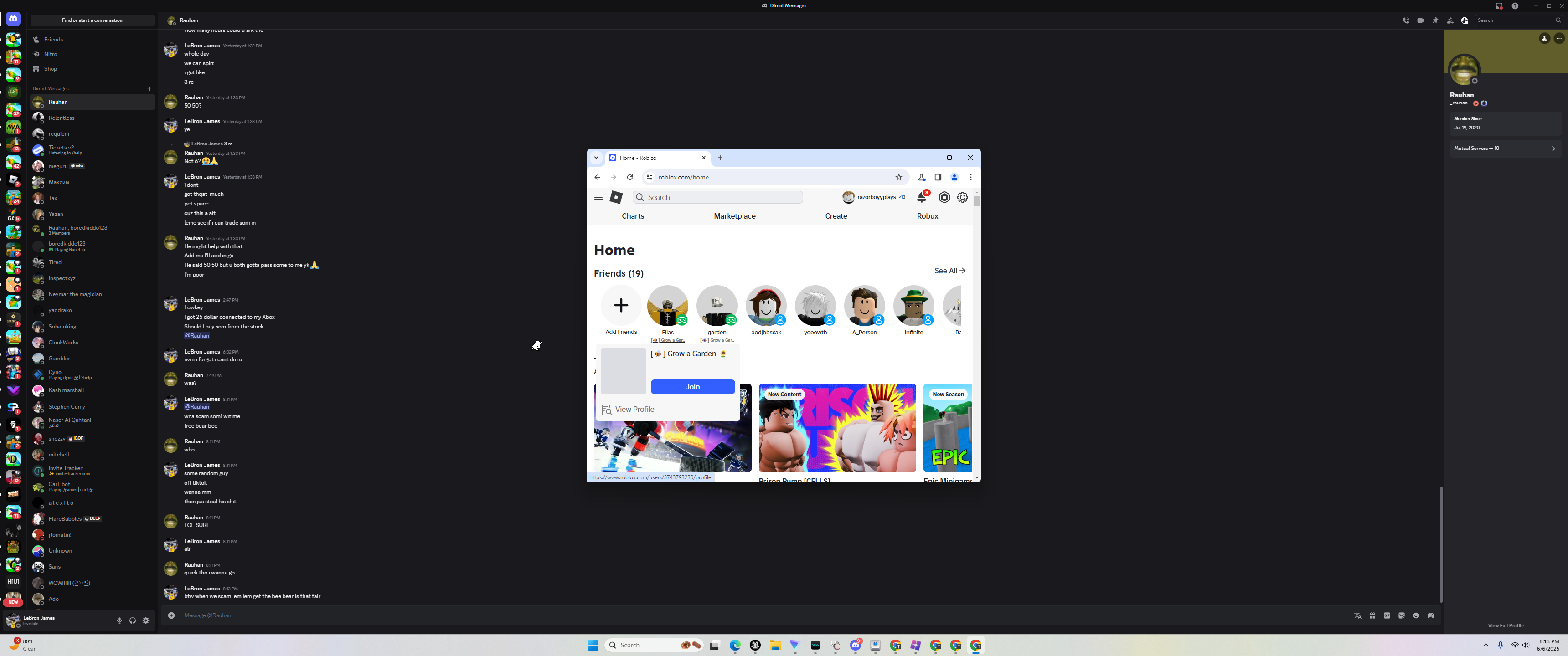View site information icon in address bar
This screenshot has height=656, width=1568.
click(x=650, y=178)
